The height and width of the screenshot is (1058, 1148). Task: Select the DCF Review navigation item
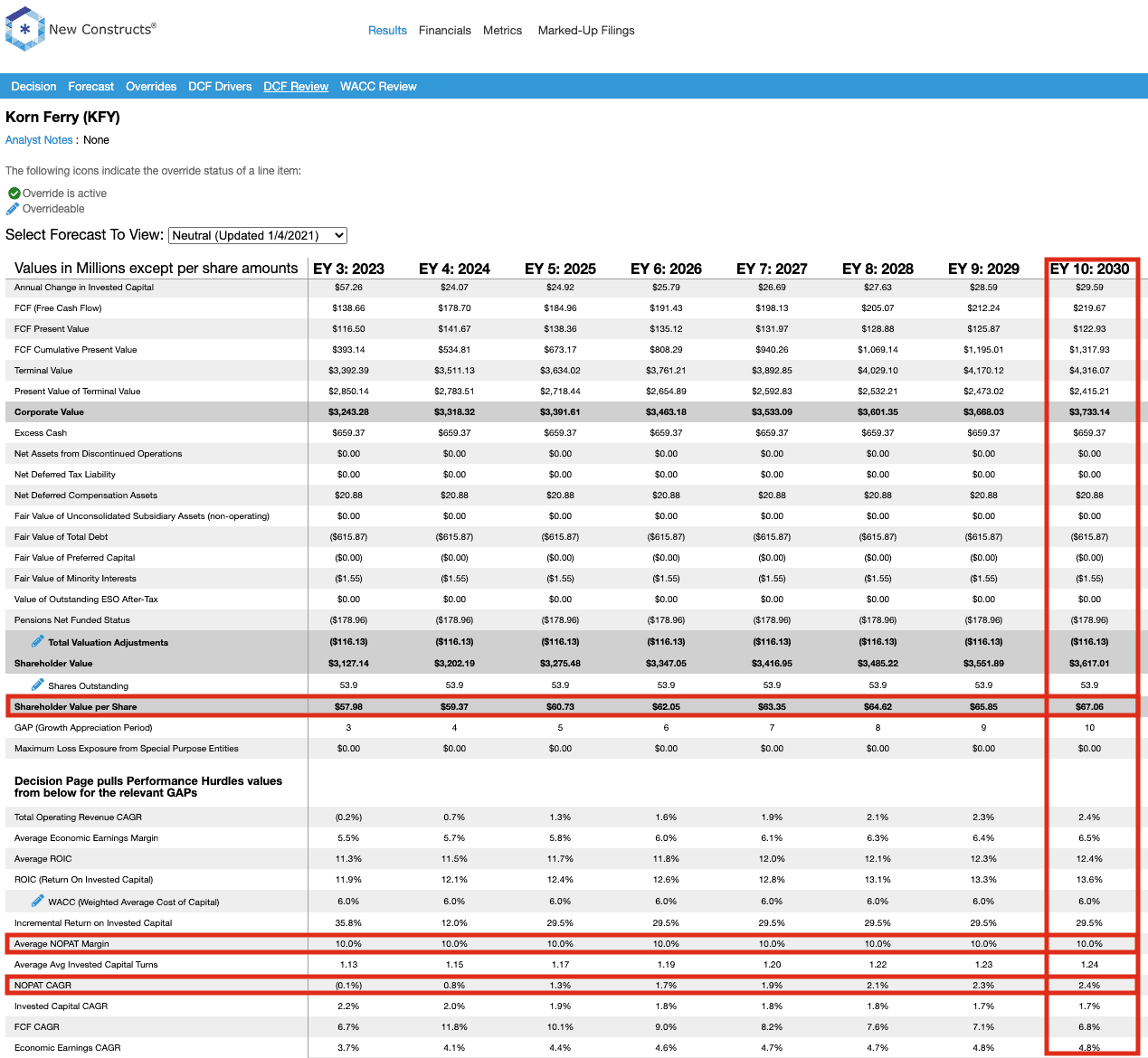point(296,87)
